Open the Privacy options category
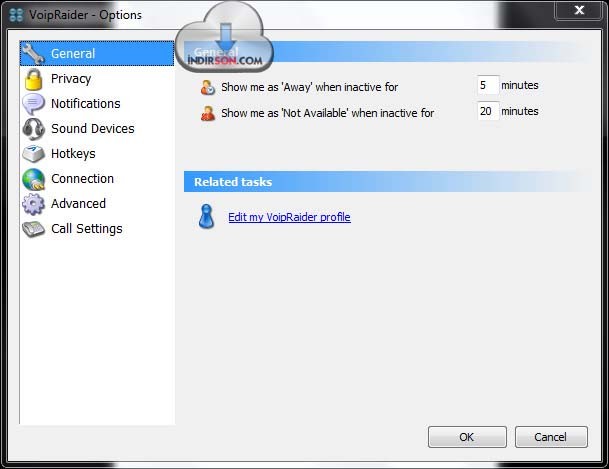609x469 pixels. (97, 79)
